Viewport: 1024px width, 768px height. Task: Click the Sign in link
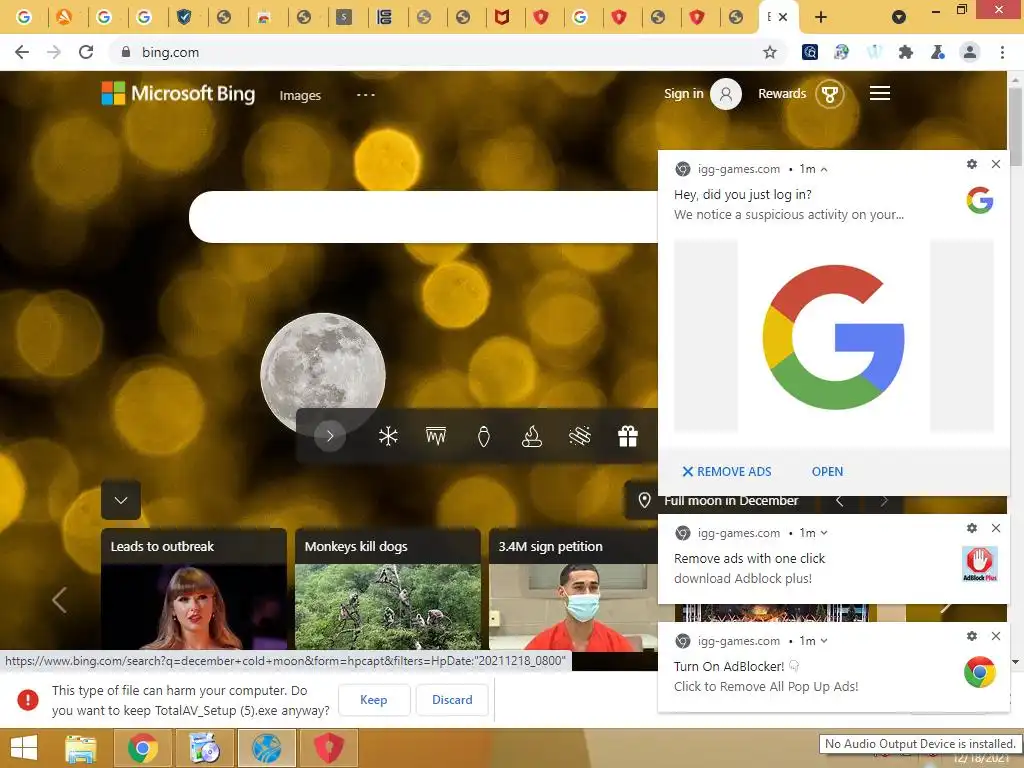pos(683,94)
